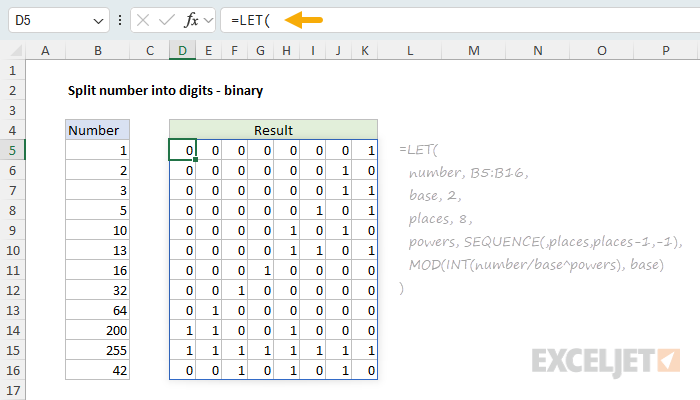This screenshot has width=700, height=400.
Task: Select cell D15 in the 255 row
Action: (183, 350)
